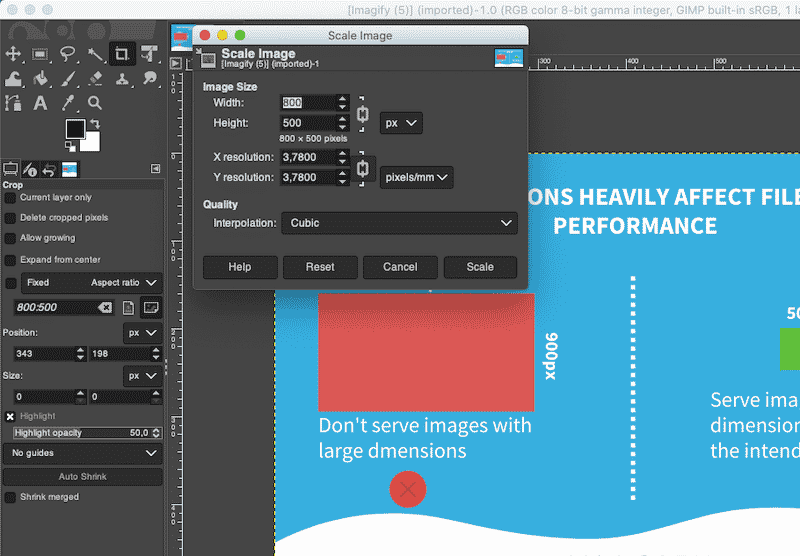Open the Cubic interpolation dropdown

point(399,223)
